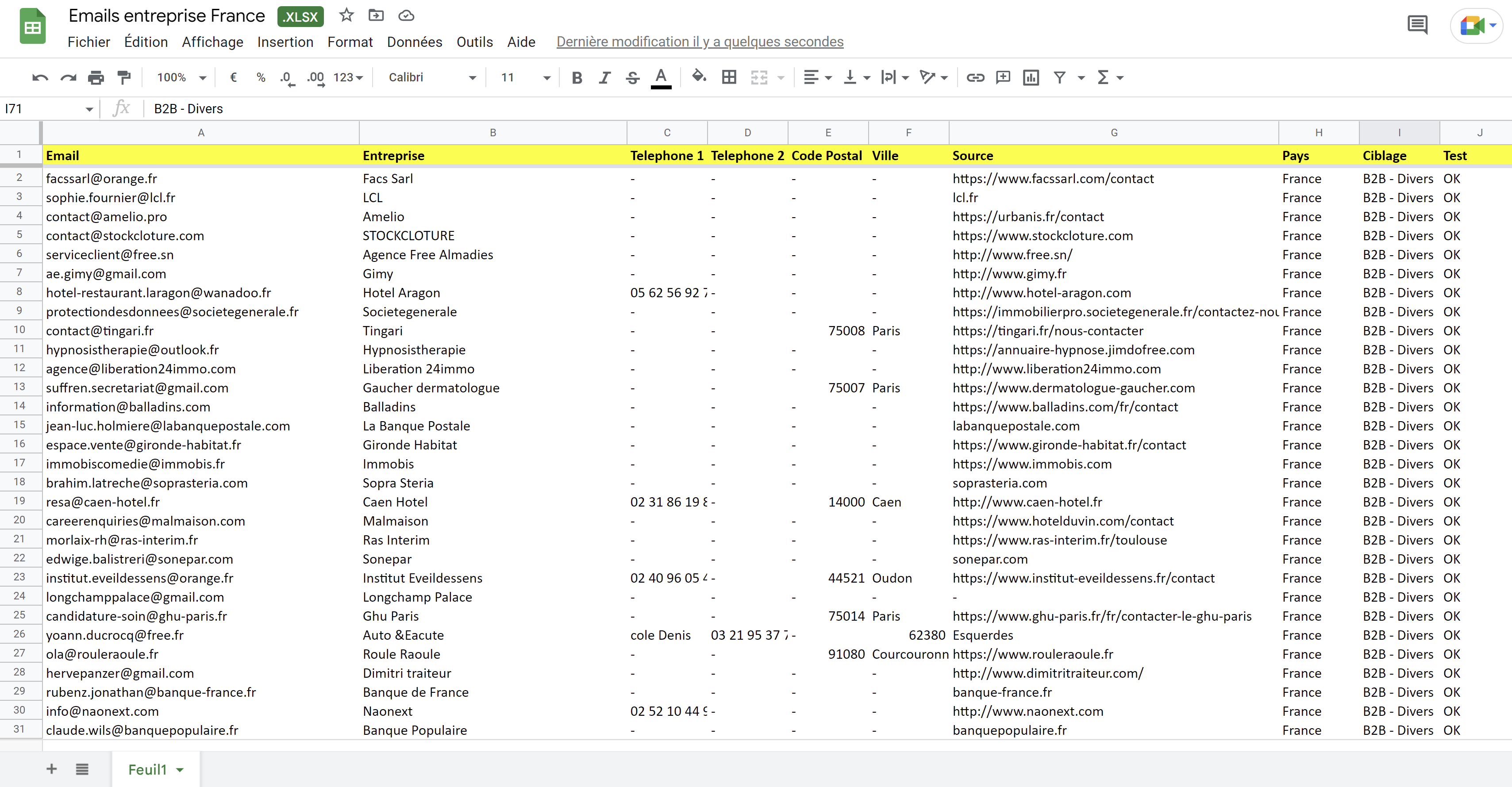Insert a link

tap(975, 77)
